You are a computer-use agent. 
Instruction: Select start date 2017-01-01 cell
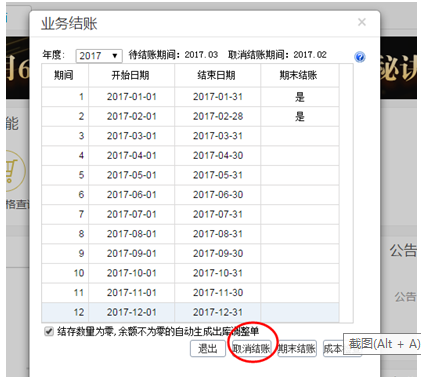(x=131, y=97)
